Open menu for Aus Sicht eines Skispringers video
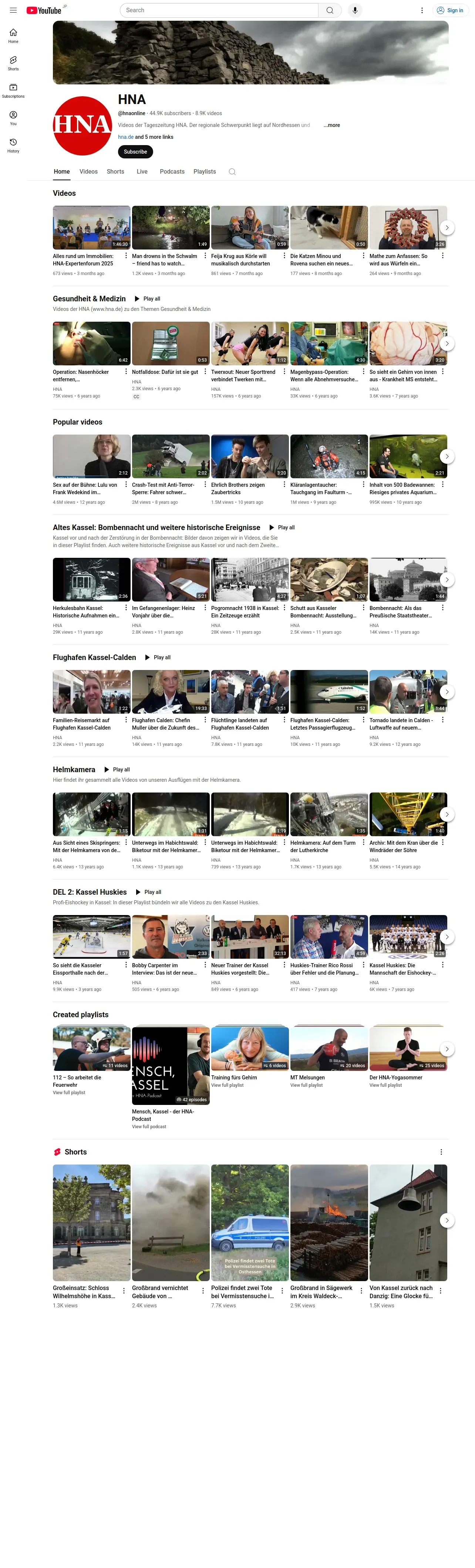Image resolution: width=475 pixels, height=1568 pixels. pyautogui.click(x=126, y=842)
